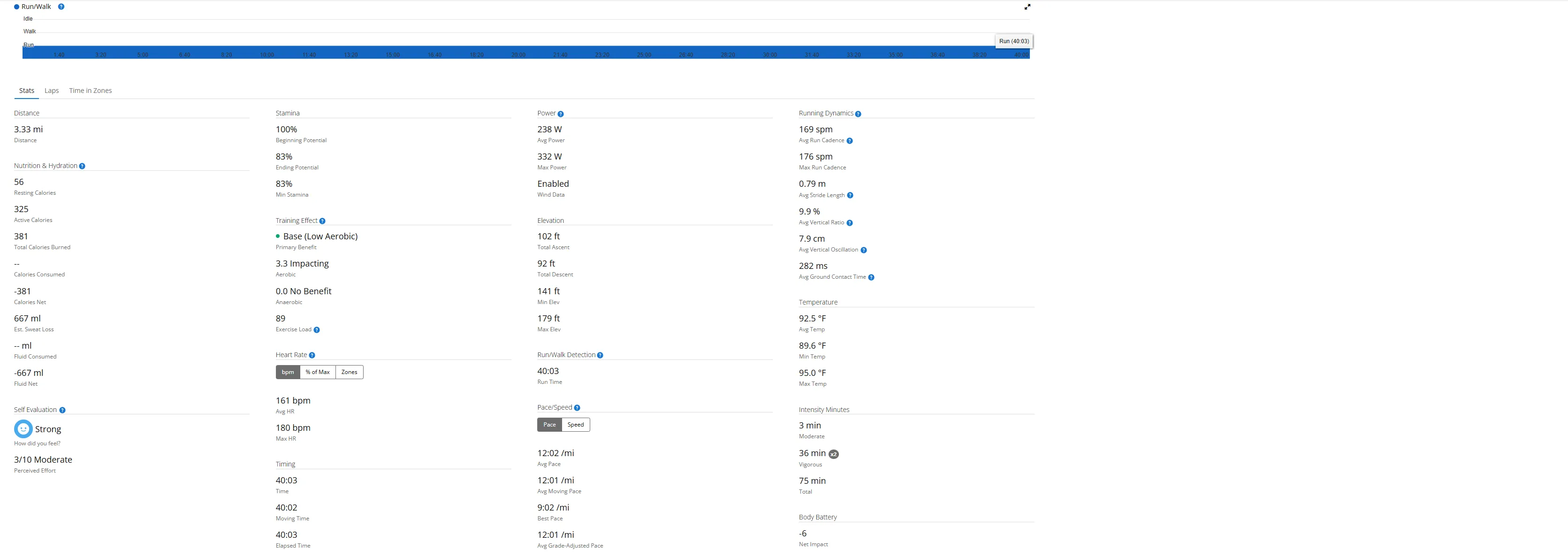Open the Nutrition & Hydration help icon

tap(82, 166)
